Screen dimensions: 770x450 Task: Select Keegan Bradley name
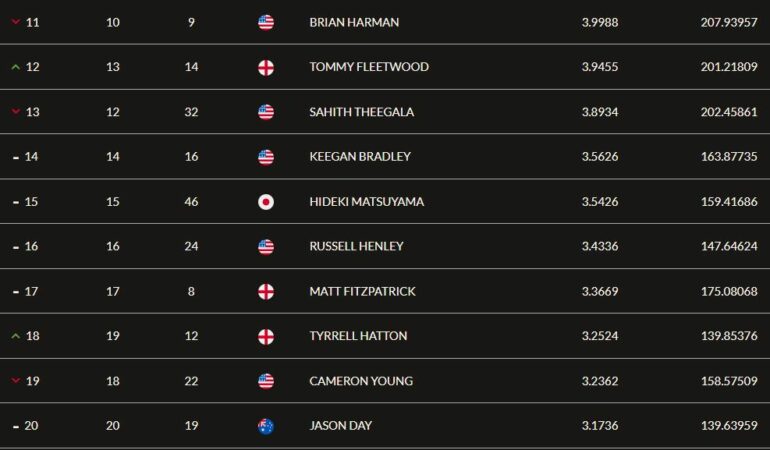coord(360,156)
